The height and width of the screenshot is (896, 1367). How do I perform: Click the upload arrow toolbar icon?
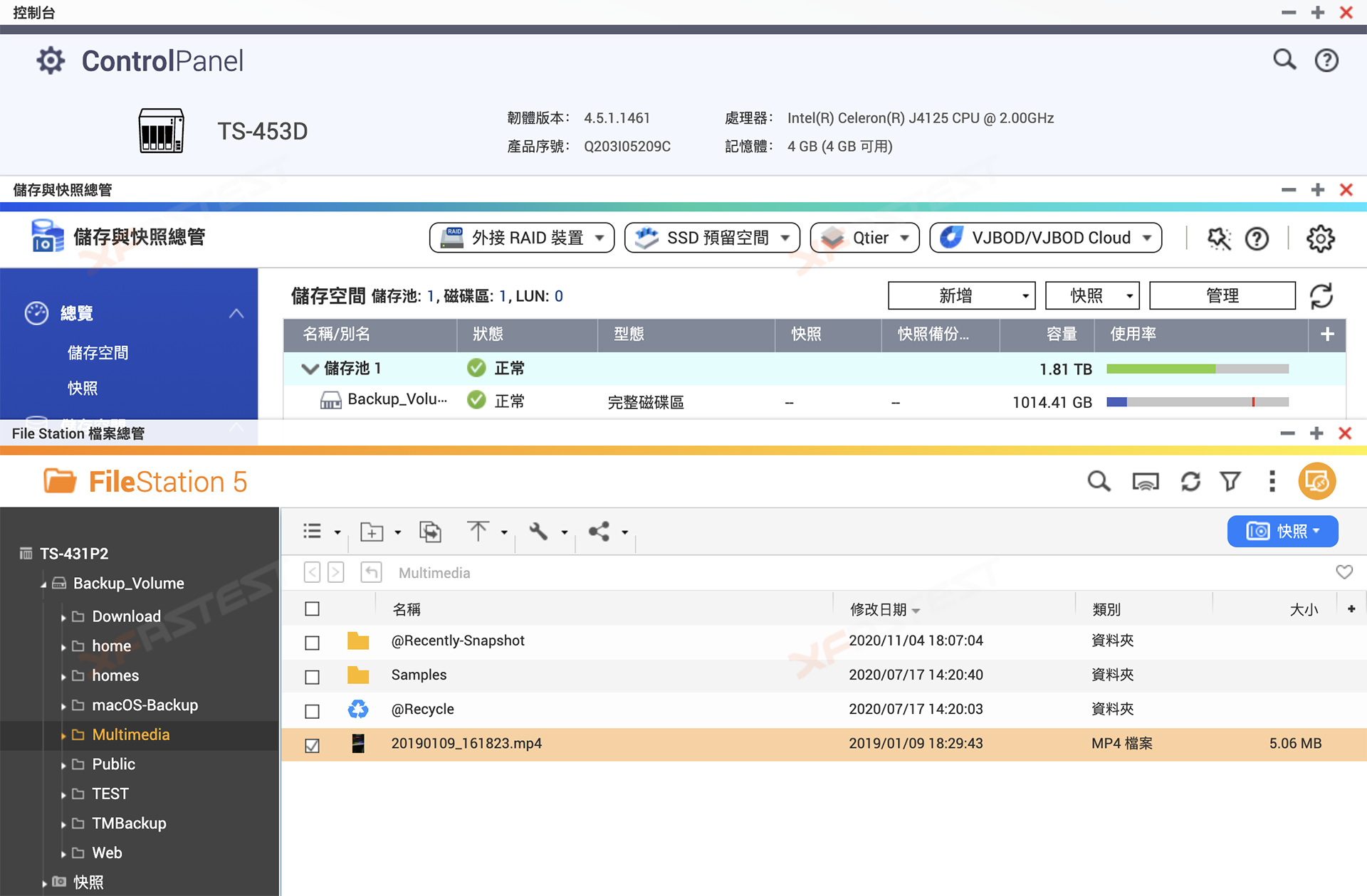pyautogui.click(x=478, y=531)
